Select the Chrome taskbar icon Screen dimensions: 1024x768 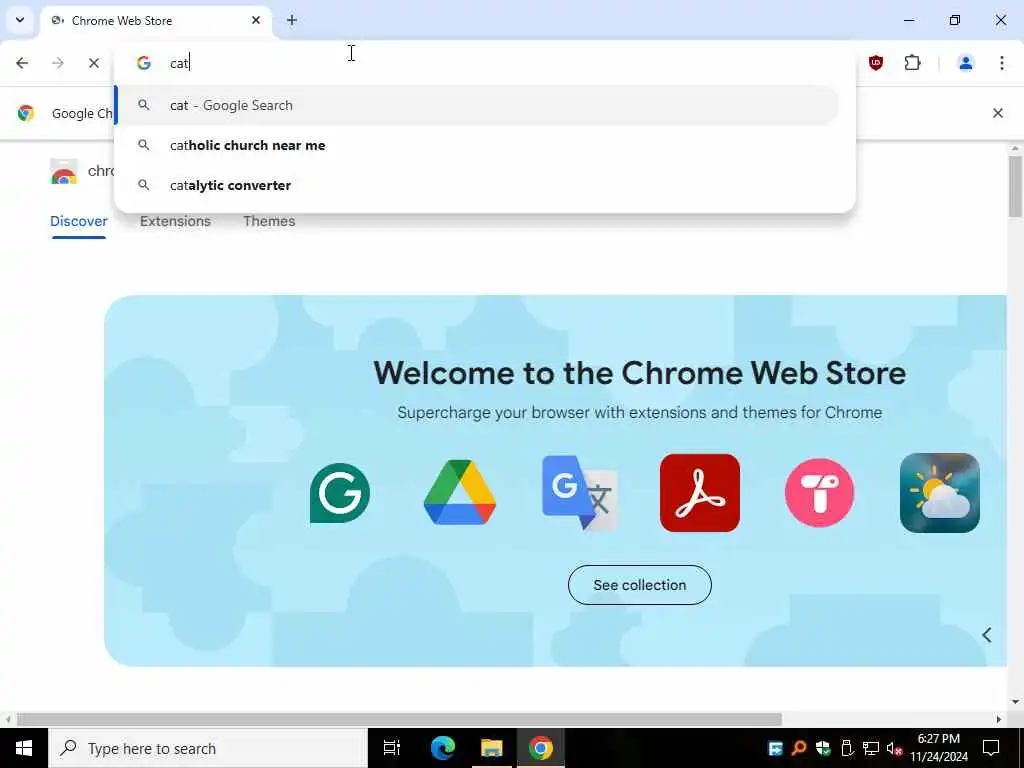pyautogui.click(x=541, y=748)
